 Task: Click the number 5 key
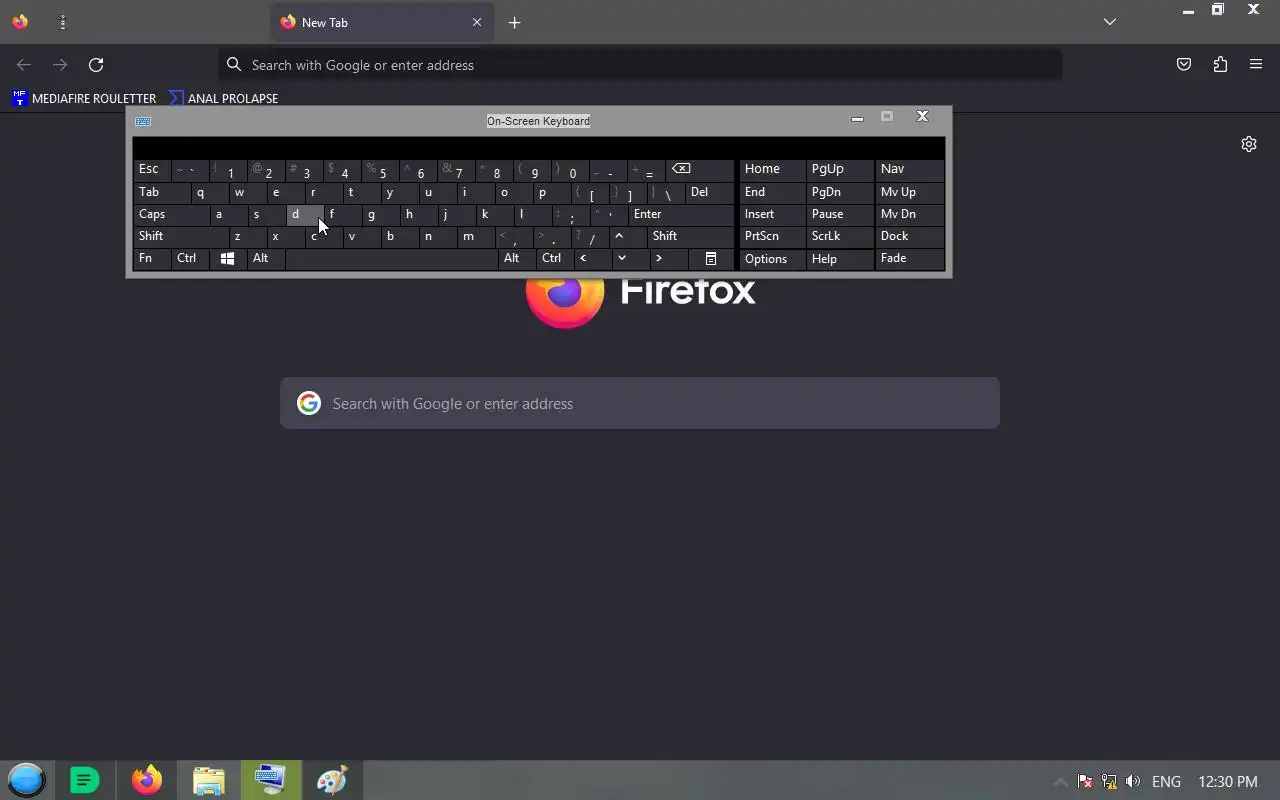pyautogui.click(x=381, y=169)
